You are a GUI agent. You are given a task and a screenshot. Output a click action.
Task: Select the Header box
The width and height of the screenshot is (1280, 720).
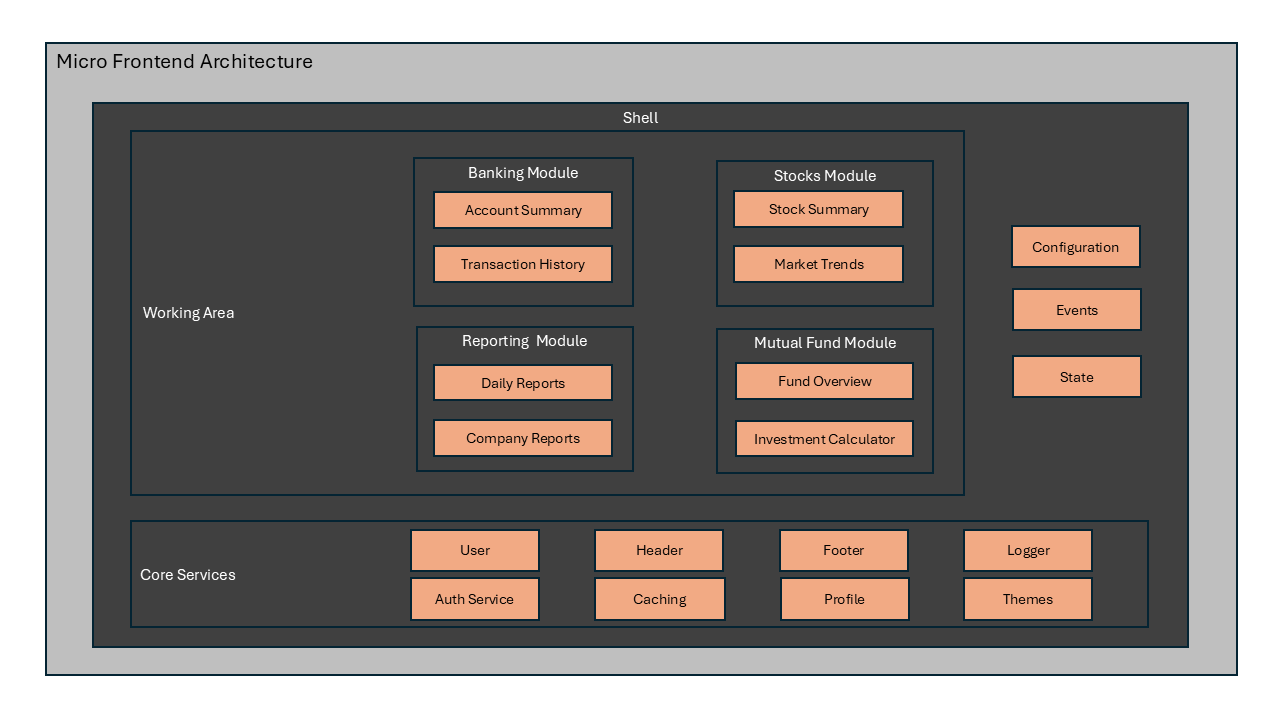point(659,550)
